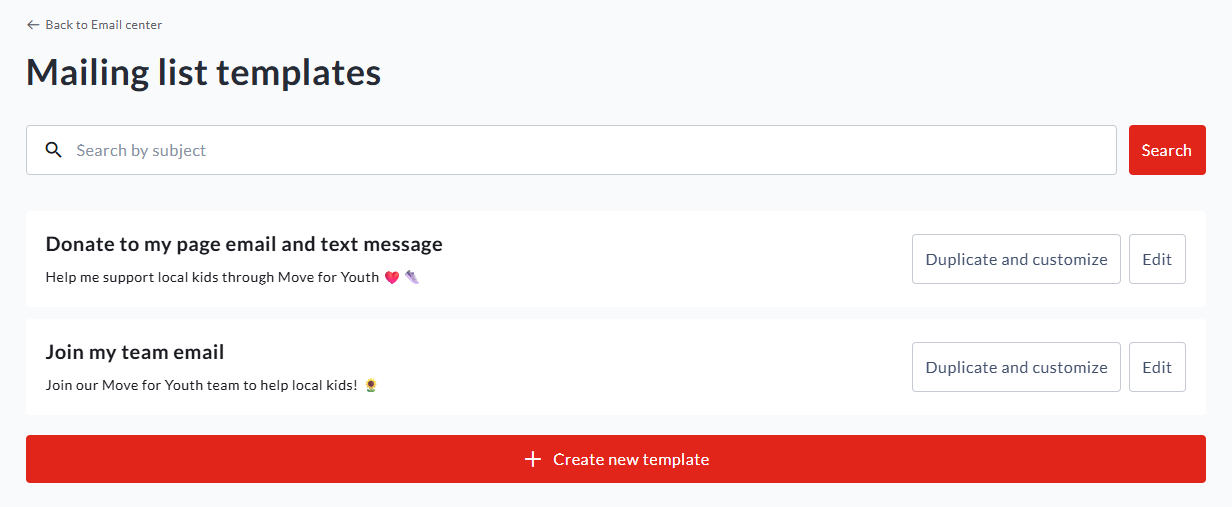
Task: Edit the Join my team email template
Action: click(x=1157, y=367)
